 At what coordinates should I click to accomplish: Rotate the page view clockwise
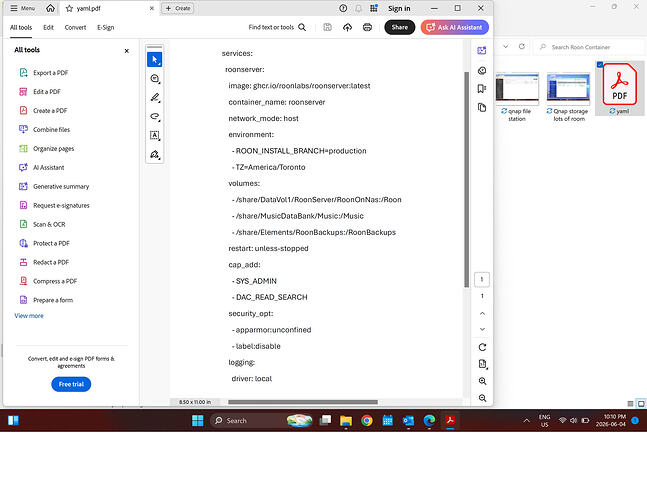[x=482, y=347]
